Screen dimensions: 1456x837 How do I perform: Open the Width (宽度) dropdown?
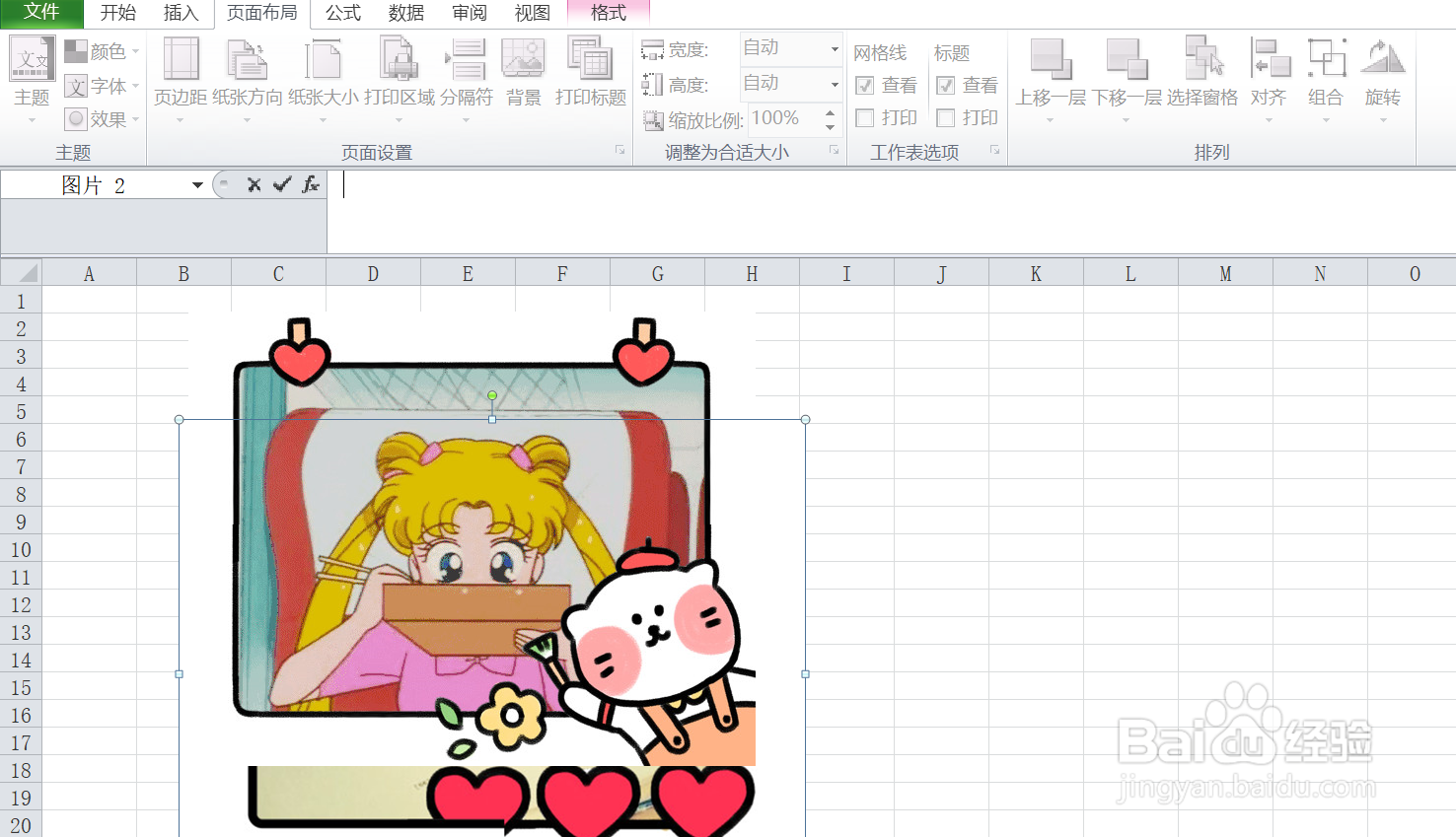tap(835, 48)
